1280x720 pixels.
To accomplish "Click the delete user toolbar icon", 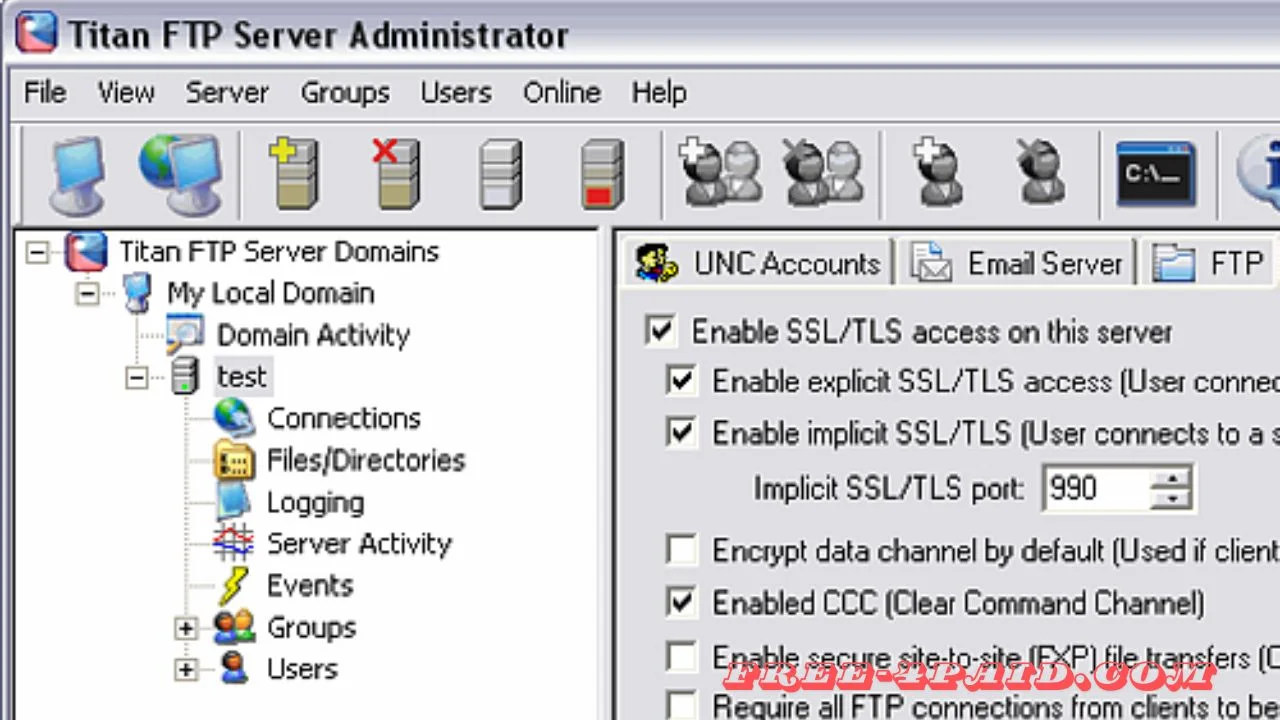I will 1040,173.
